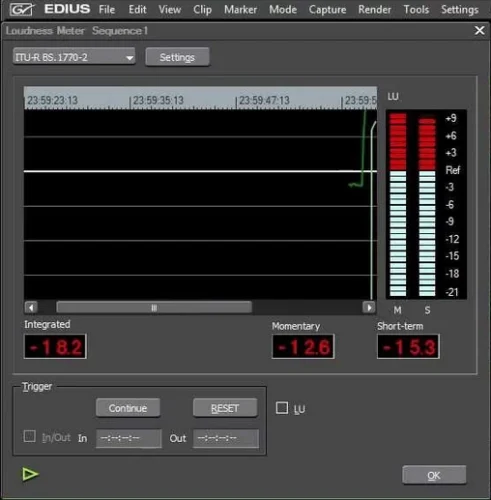This screenshot has width=491, height=500.
Task: Click the EDIUS Grass Valley logo icon
Action: click(x=21, y=9)
